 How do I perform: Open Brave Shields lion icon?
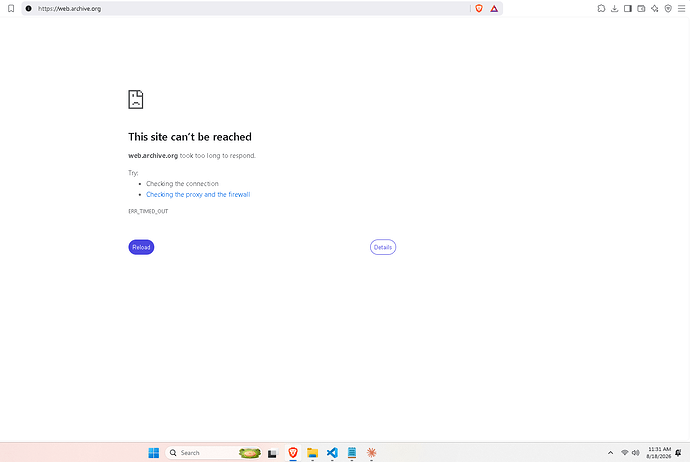tap(479, 8)
